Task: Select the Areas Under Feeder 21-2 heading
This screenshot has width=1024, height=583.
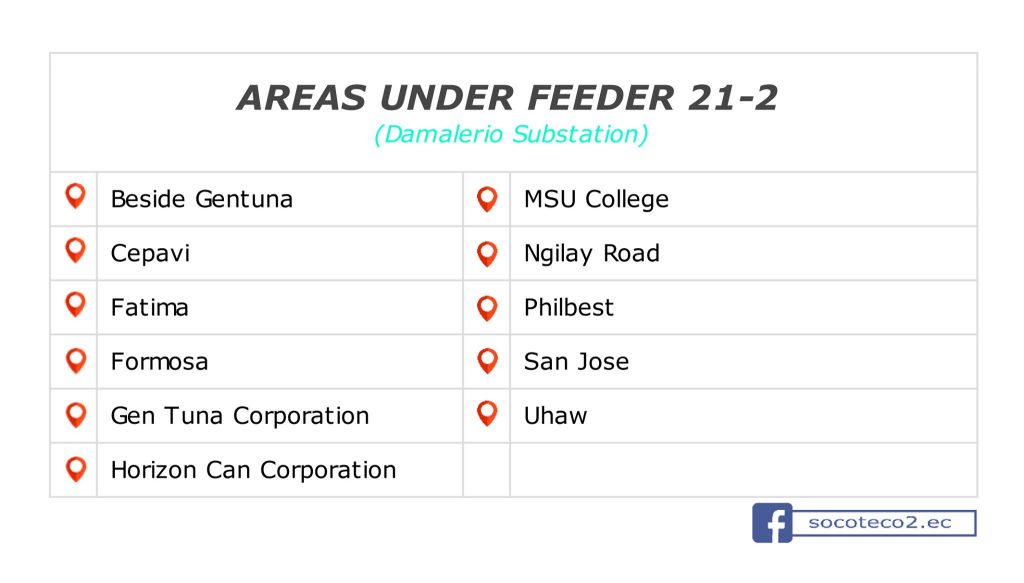Action: (507, 98)
